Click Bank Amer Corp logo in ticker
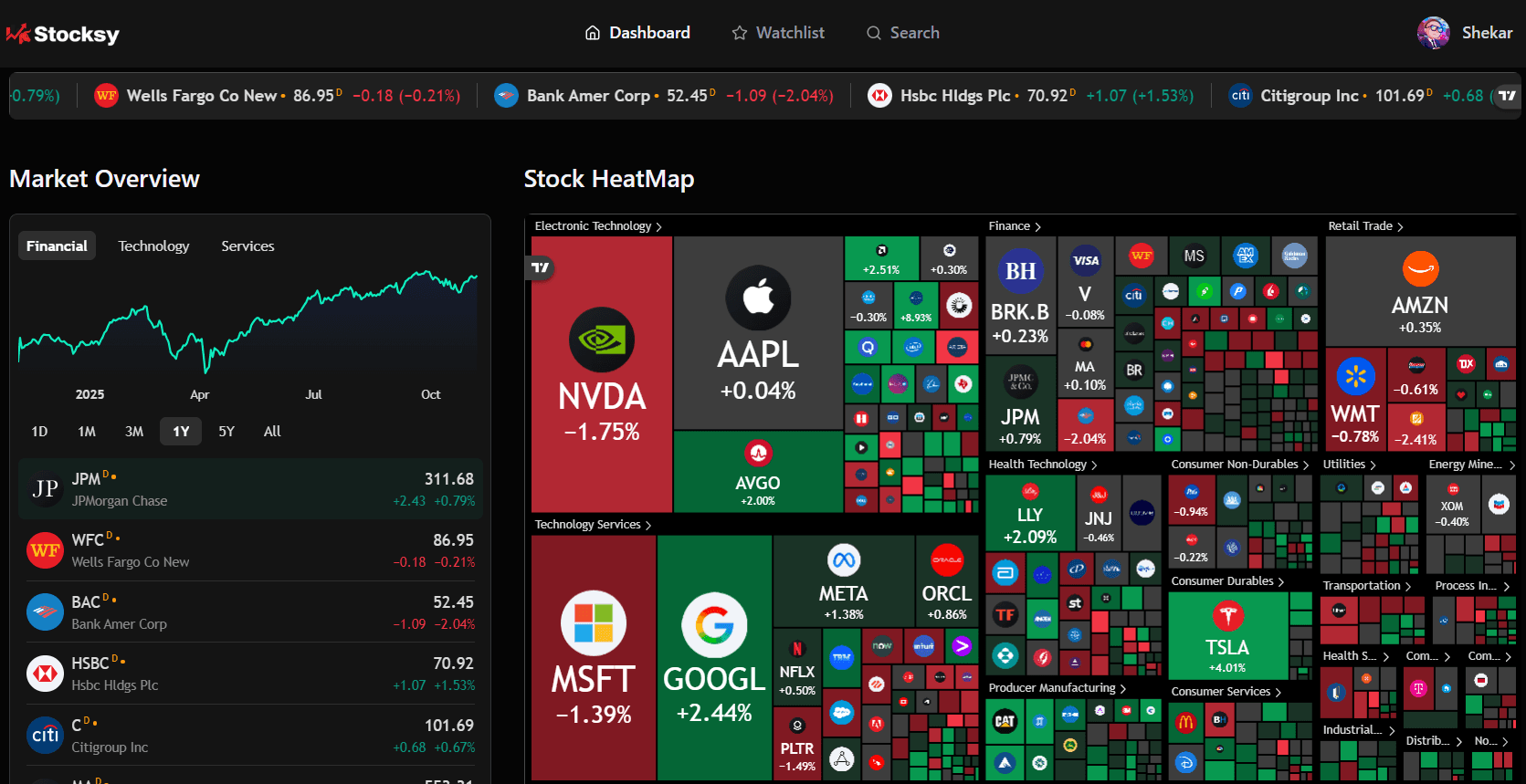The height and width of the screenshot is (784, 1526). pyautogui.click(x=506, y=96)
